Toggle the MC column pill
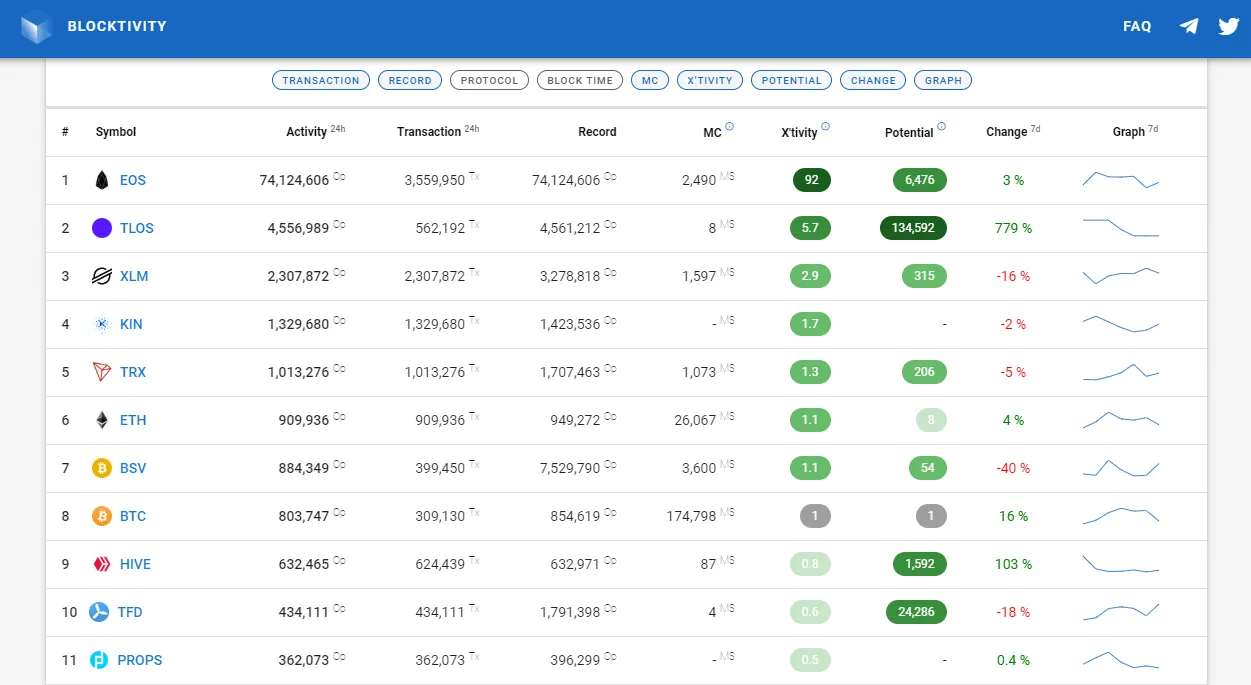Screen dimensions: 1251x685 pos(650,80)
